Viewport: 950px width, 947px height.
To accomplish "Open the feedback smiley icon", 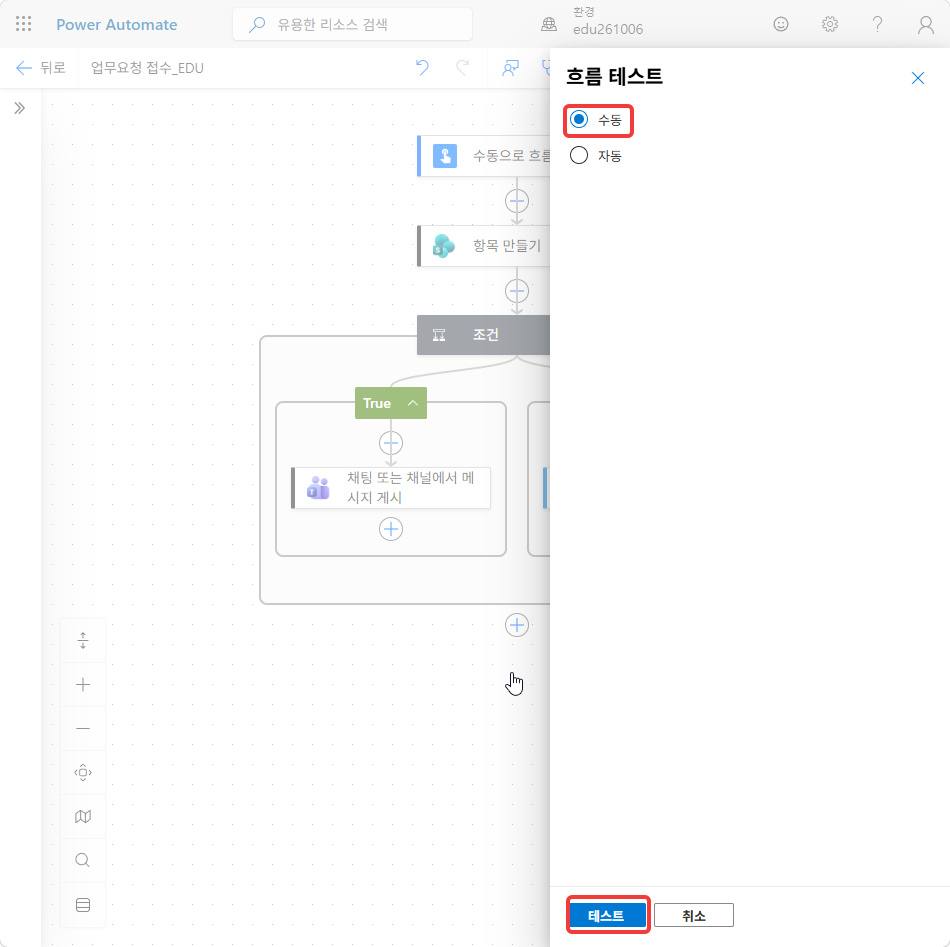I will coord(781,24).
